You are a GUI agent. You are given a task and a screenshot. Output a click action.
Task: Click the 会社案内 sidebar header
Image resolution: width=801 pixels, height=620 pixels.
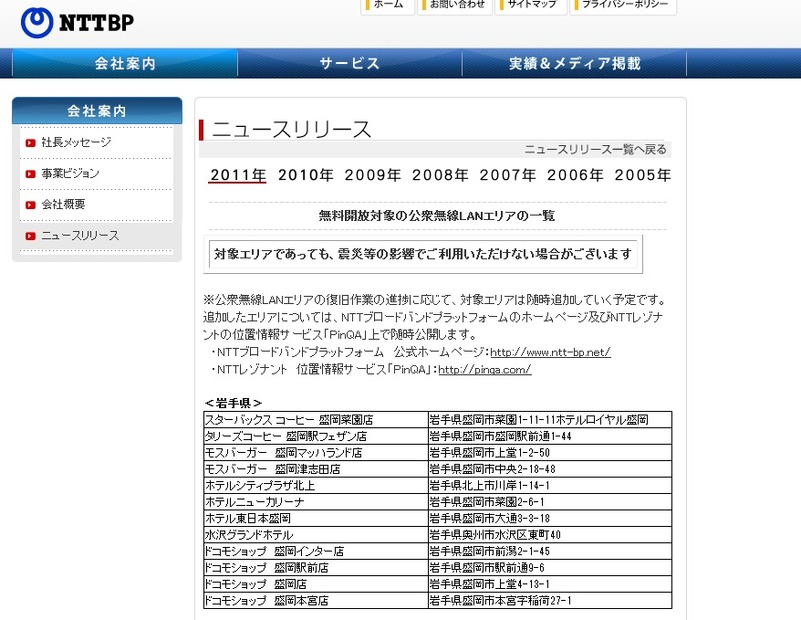point(97,111)
